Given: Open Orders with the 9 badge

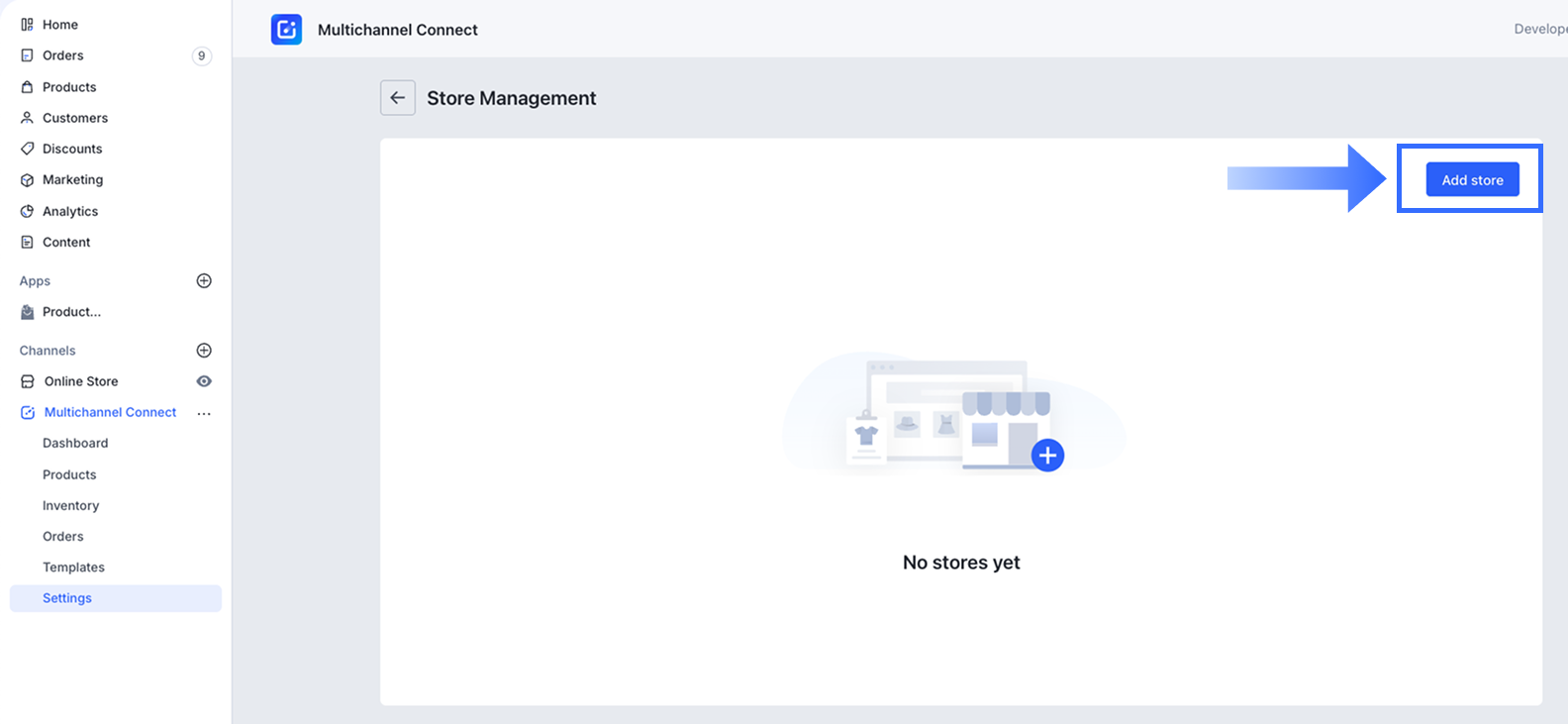Looking at the screenshot, I should tap(63, 55).
